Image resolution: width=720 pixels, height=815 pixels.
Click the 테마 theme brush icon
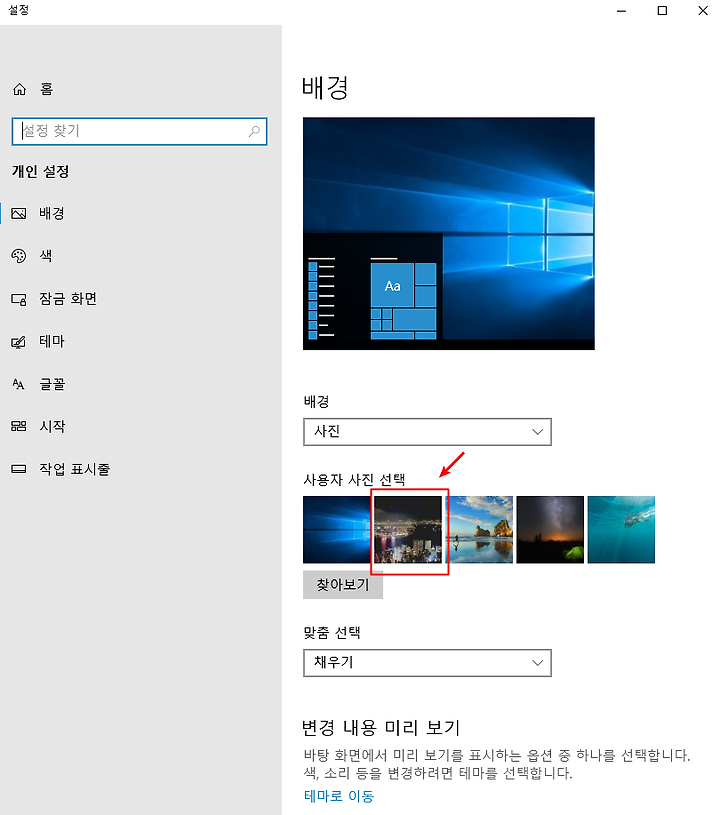point(19,342)
